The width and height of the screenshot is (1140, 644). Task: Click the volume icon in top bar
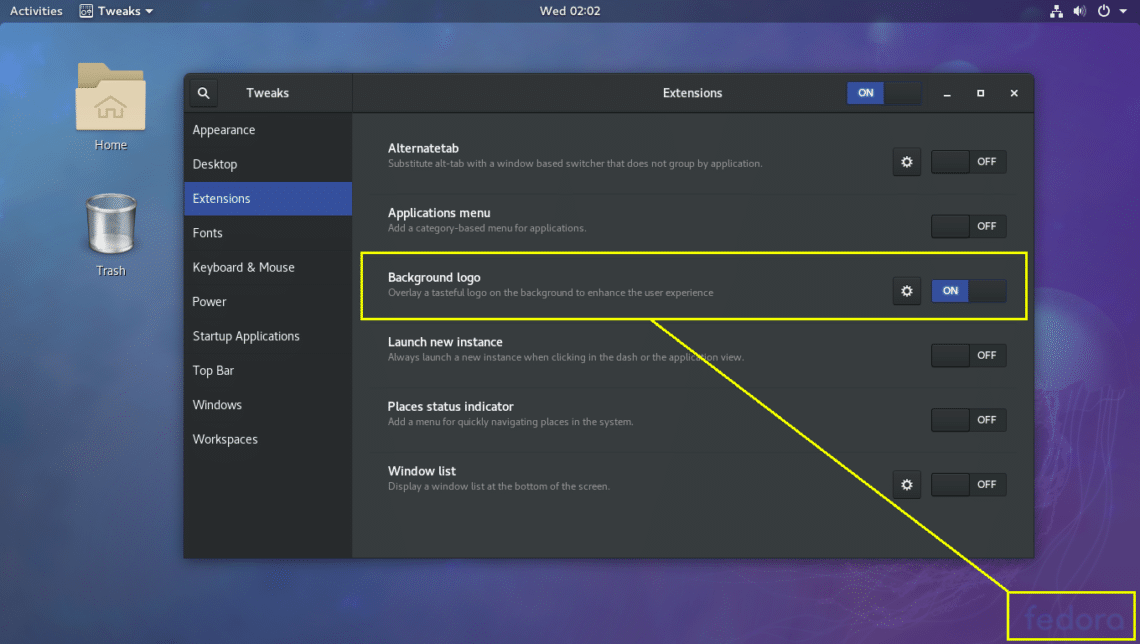tap(1078, 11)
